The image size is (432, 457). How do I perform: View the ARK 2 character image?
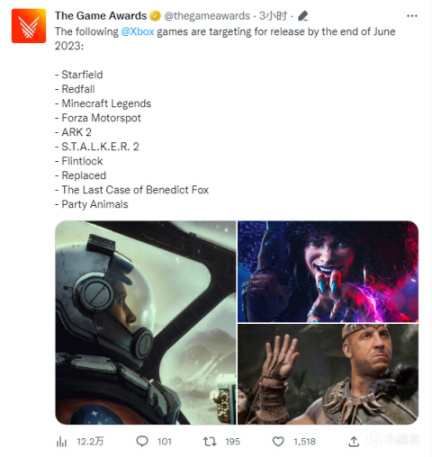pyautogui.click(x=328, y=374)
